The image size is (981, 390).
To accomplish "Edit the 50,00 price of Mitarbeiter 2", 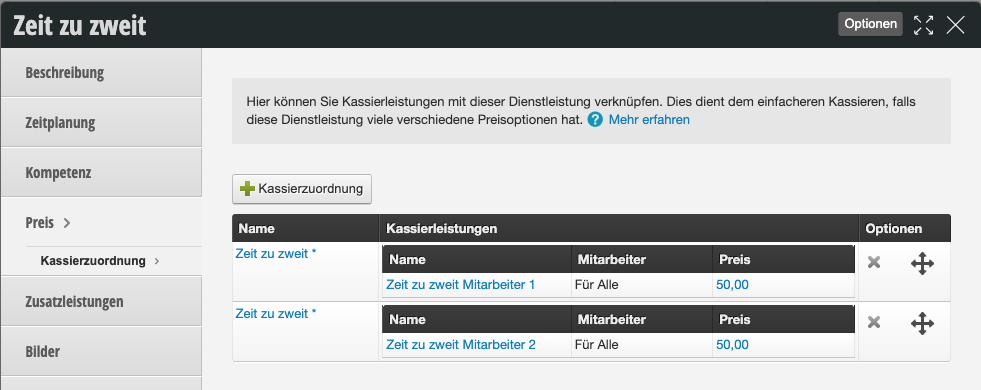I will click(732, 345).
